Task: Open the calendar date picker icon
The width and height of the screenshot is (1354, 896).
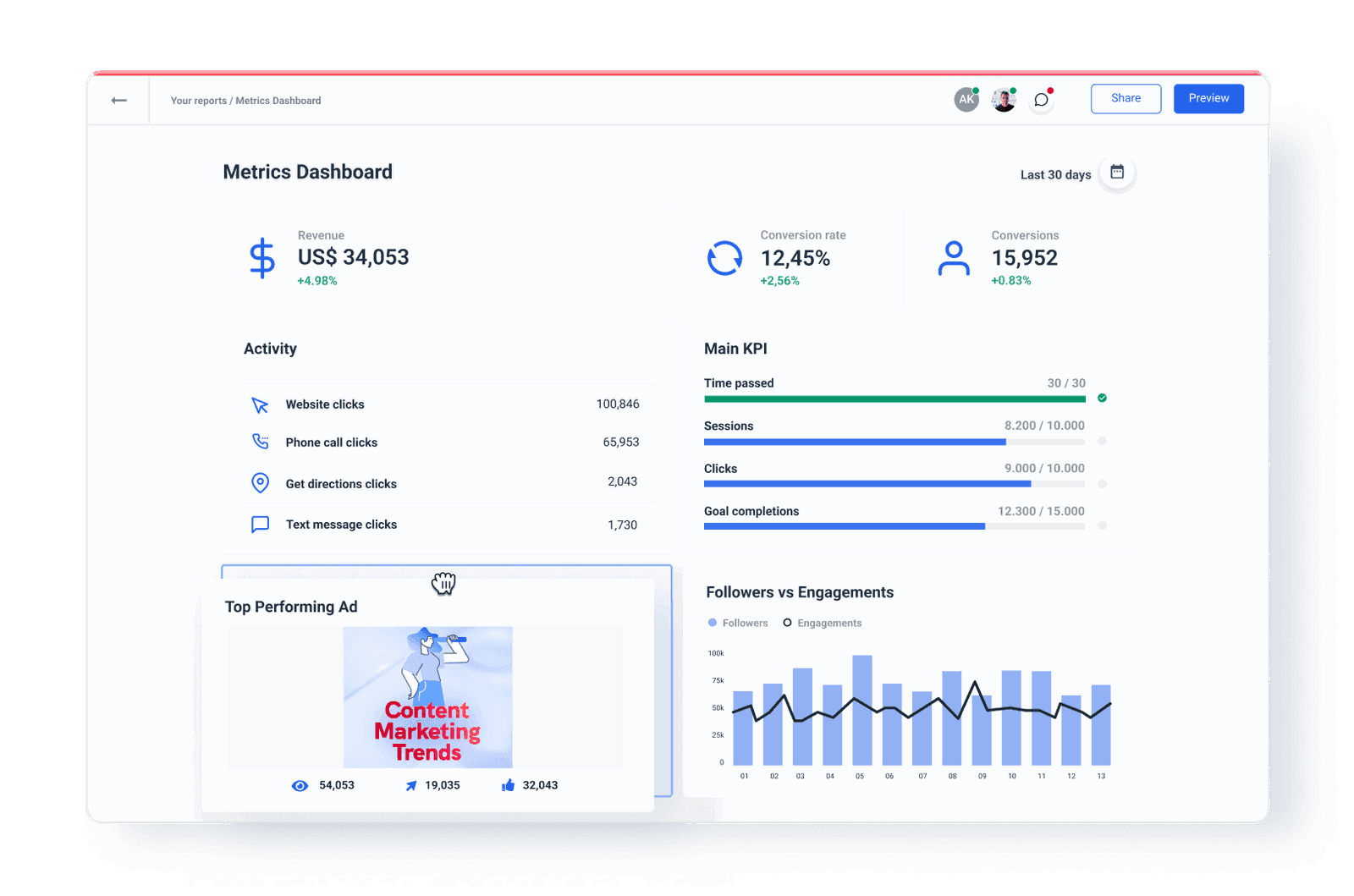Action: coord(1117,171)
